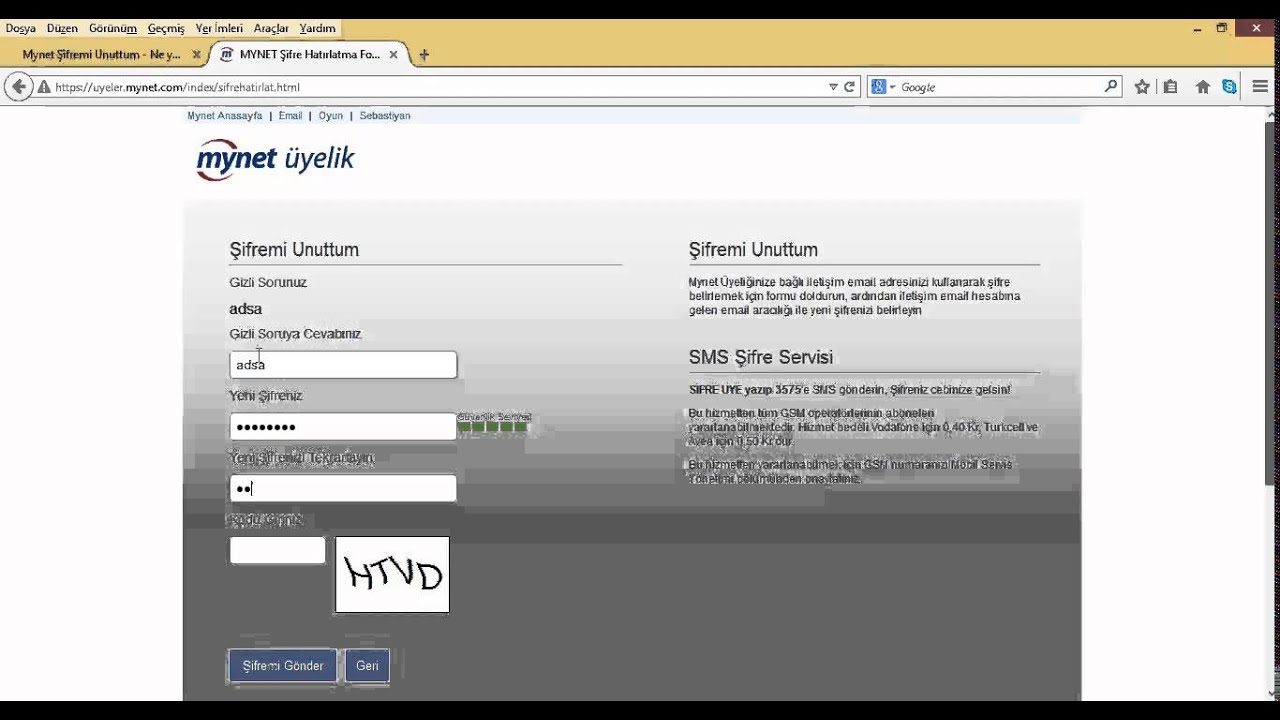Restore down the Firefox window
The width and height of the screenshot is (1280, 720).
coord(1222,29)
